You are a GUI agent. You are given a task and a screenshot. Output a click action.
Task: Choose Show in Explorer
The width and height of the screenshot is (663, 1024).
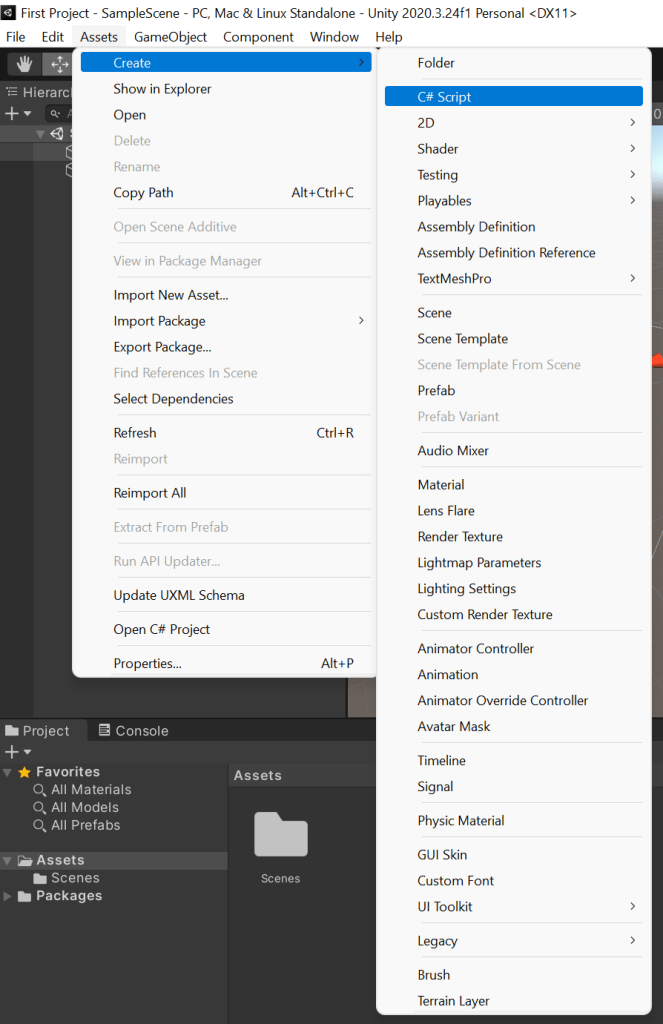tap(226, 89)
